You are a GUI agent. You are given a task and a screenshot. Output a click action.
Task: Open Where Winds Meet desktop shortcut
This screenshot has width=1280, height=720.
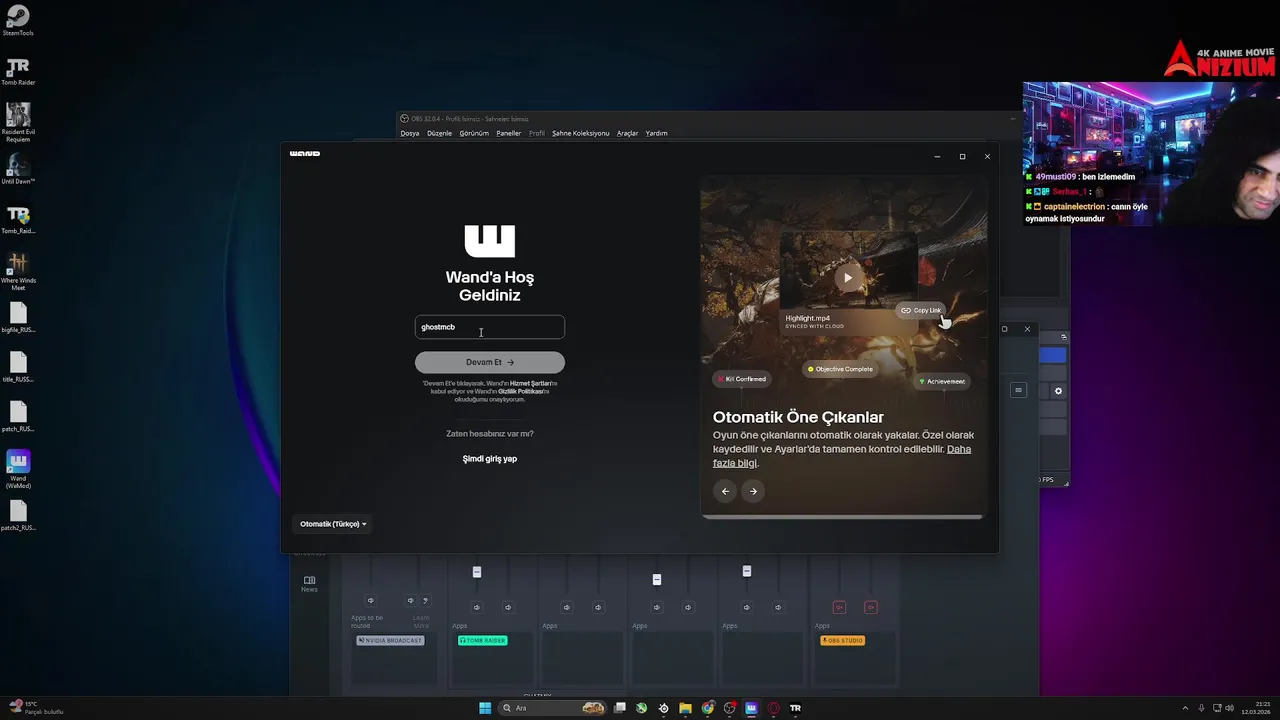click(x=18, y=271)
